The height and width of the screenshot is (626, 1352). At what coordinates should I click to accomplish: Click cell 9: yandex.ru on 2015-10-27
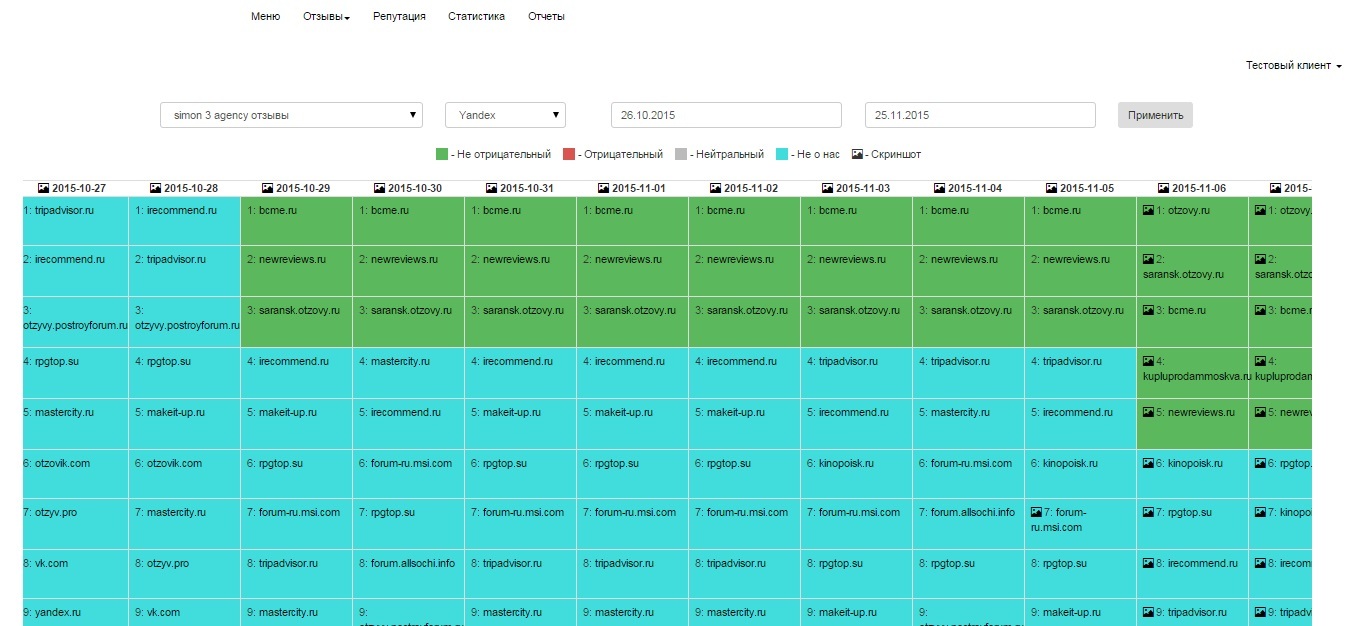click(76, 613)
